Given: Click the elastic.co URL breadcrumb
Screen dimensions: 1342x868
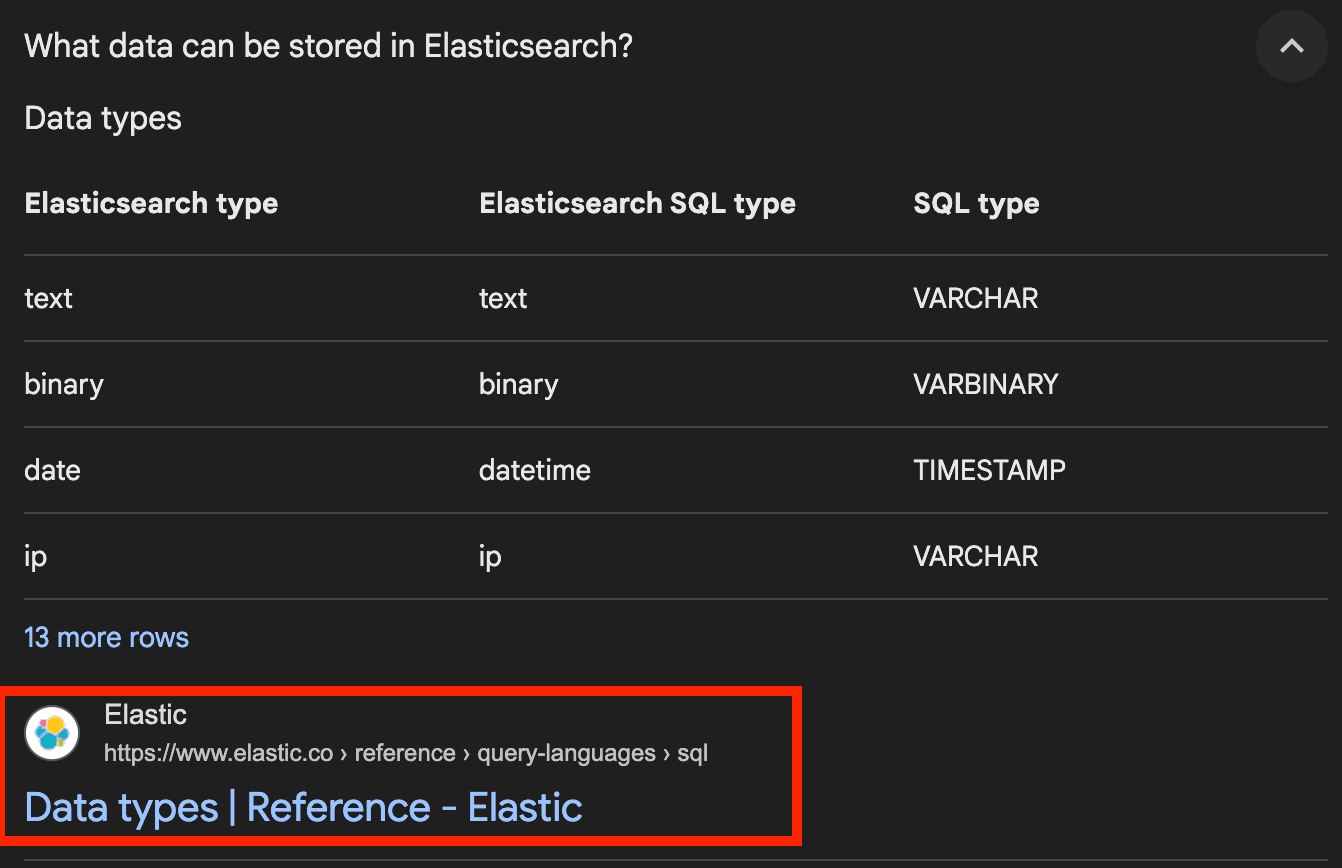Looking at the screenshot, I should [405, 753].
